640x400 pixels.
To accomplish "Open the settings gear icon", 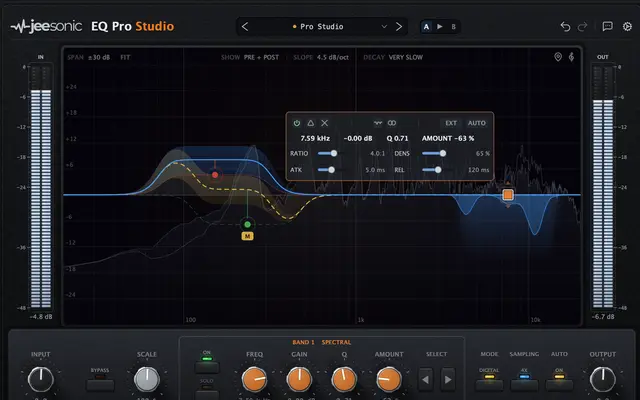I will (x=627, y=27).
